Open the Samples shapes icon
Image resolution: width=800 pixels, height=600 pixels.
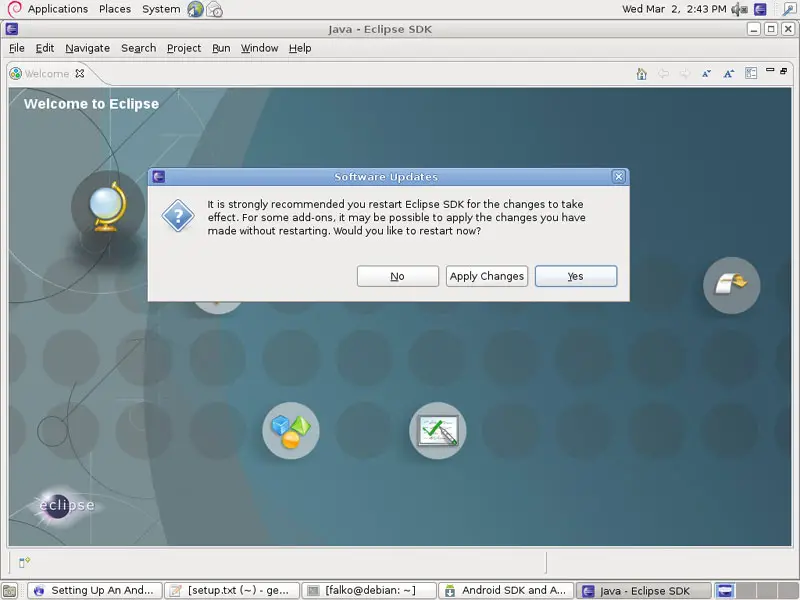click(291, 431)
